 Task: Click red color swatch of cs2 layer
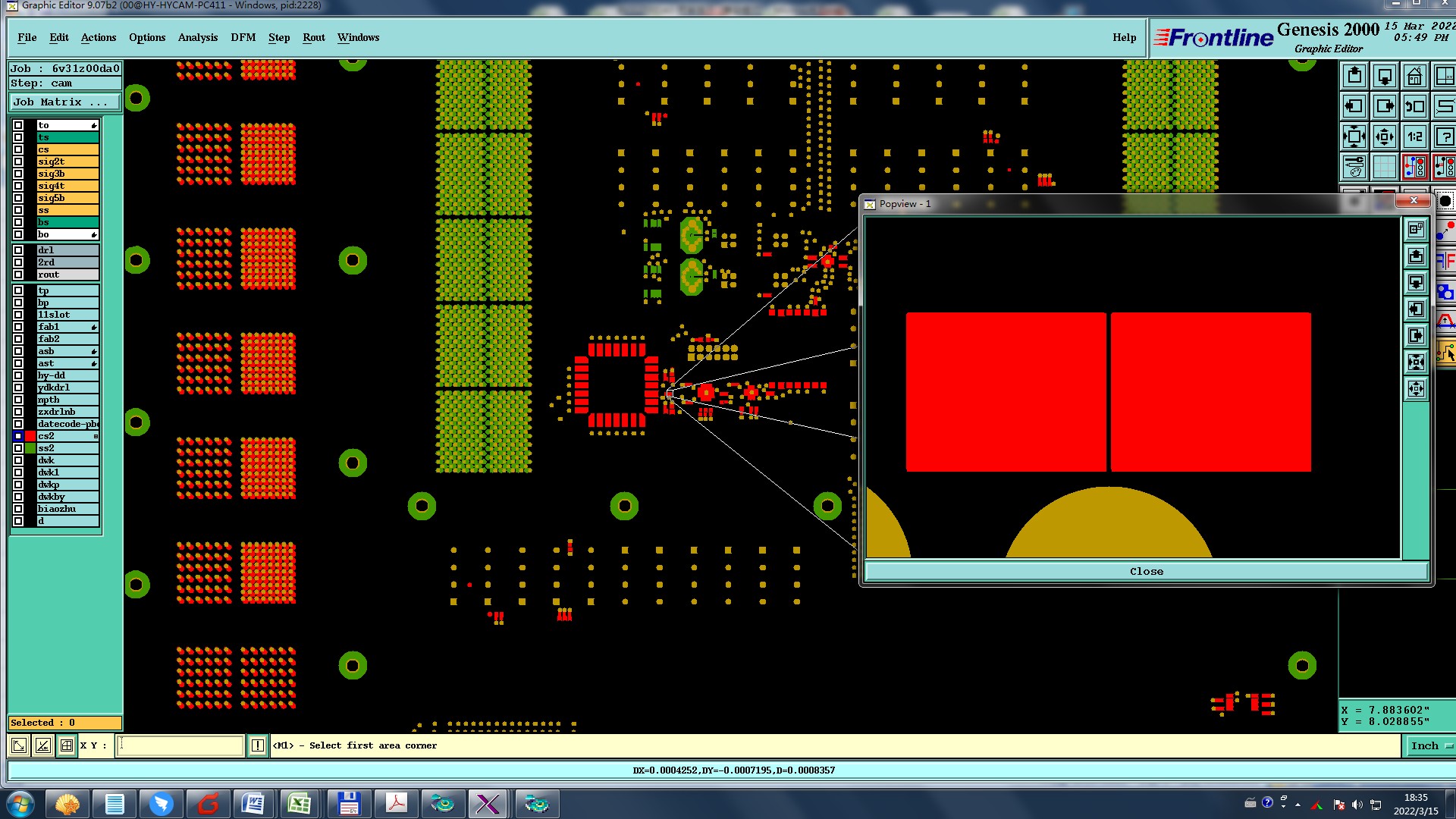pos(30,436)
